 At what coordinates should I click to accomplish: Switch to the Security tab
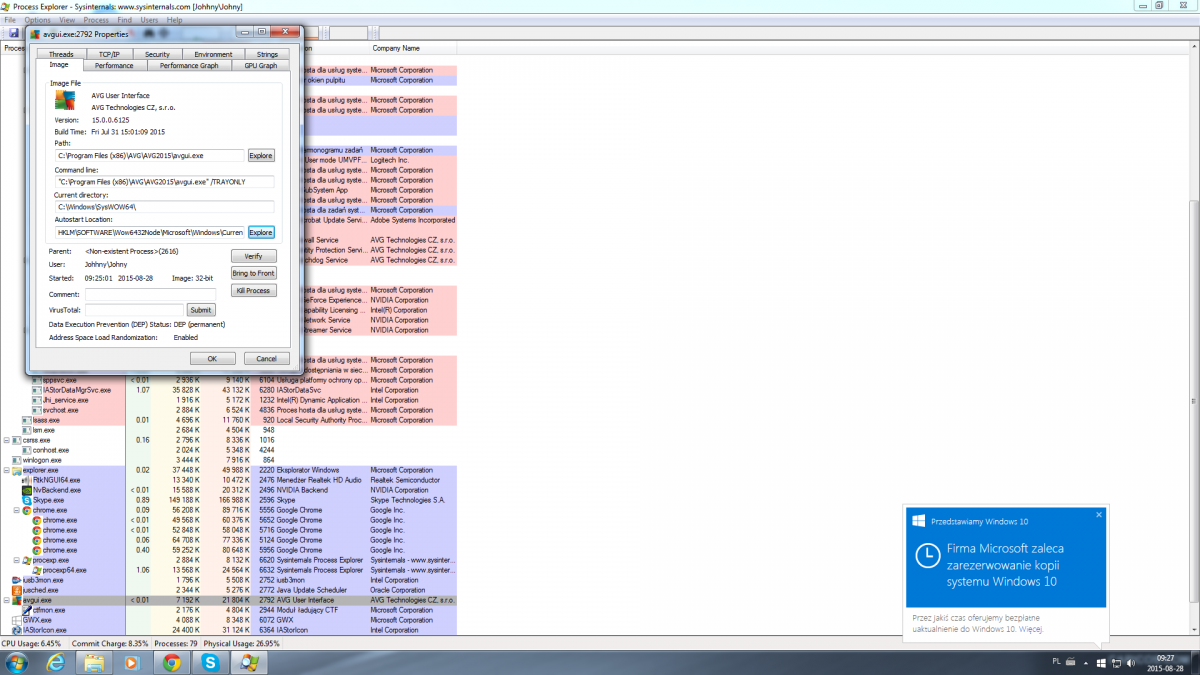point(157,54)
